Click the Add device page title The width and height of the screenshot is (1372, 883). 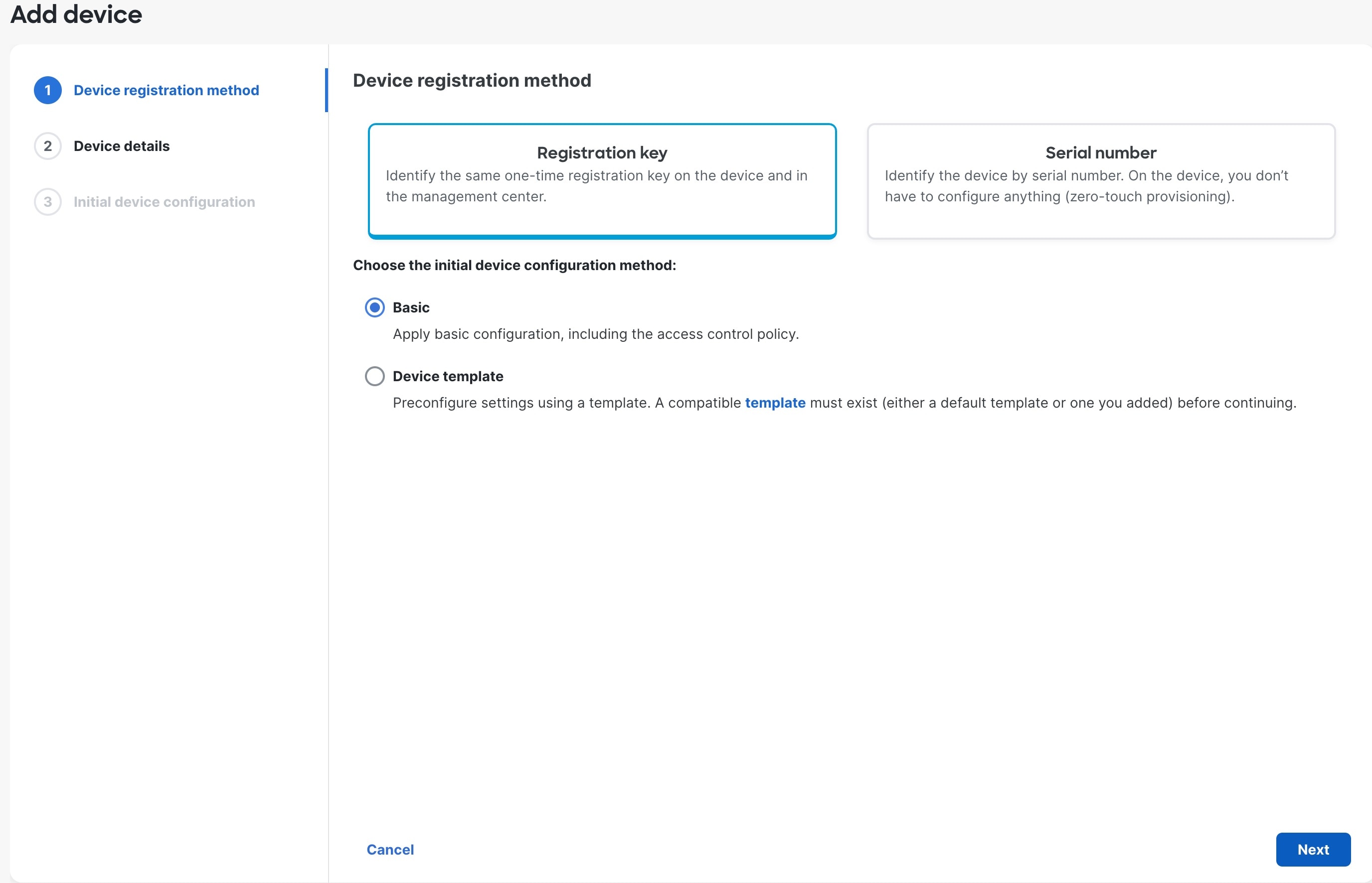click(x=76, y=15)
